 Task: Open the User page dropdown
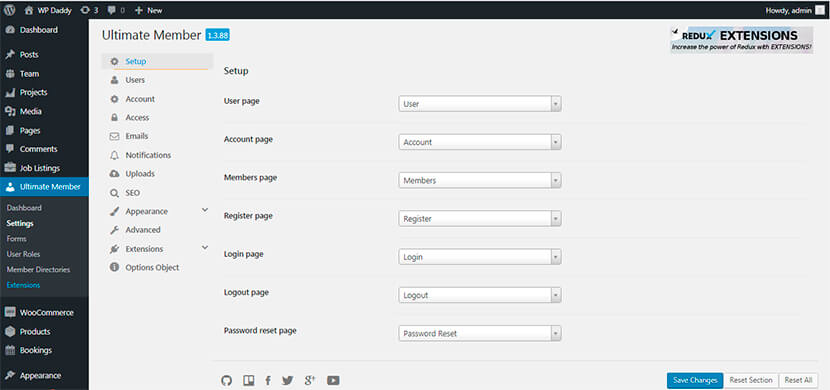point(480,104)
